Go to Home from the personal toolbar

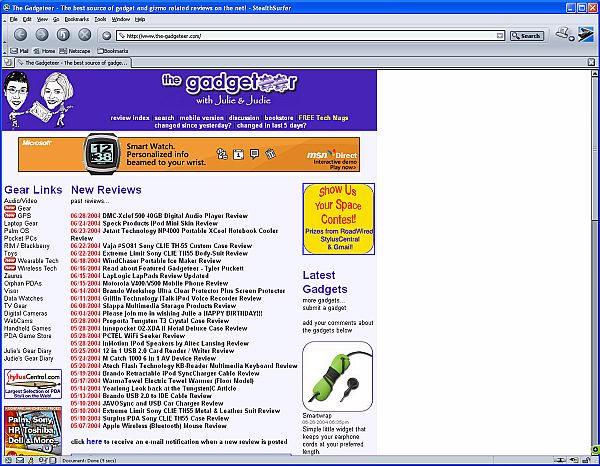[44, 50]
